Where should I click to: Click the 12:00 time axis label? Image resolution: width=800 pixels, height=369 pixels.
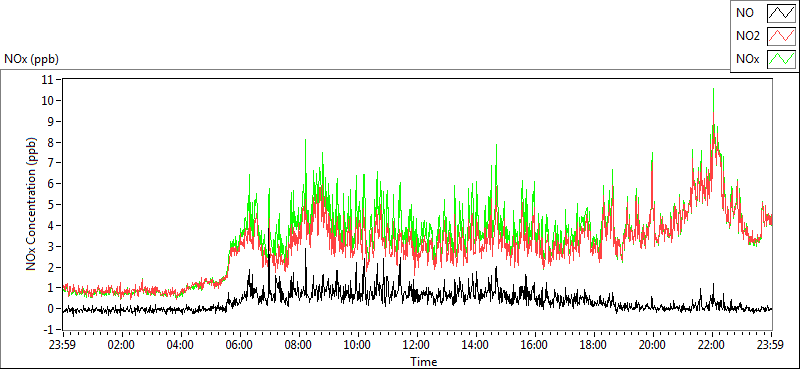pyautogui.click(x=416, y=345)
